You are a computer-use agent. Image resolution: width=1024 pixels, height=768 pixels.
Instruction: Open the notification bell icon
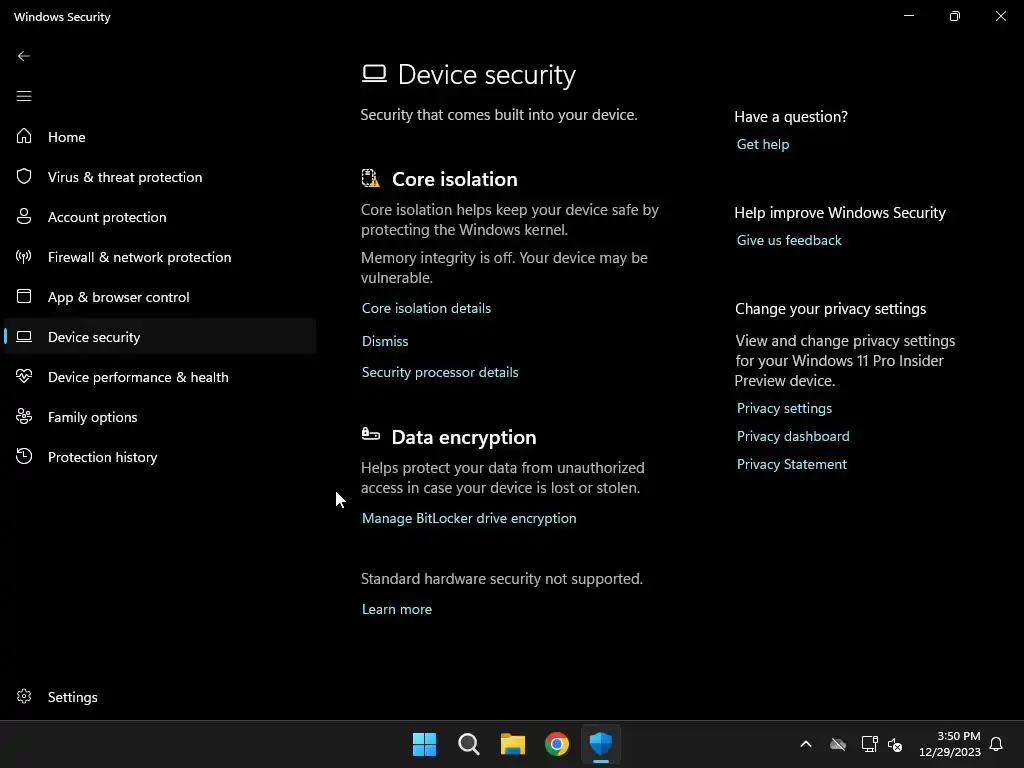[996, 744]
